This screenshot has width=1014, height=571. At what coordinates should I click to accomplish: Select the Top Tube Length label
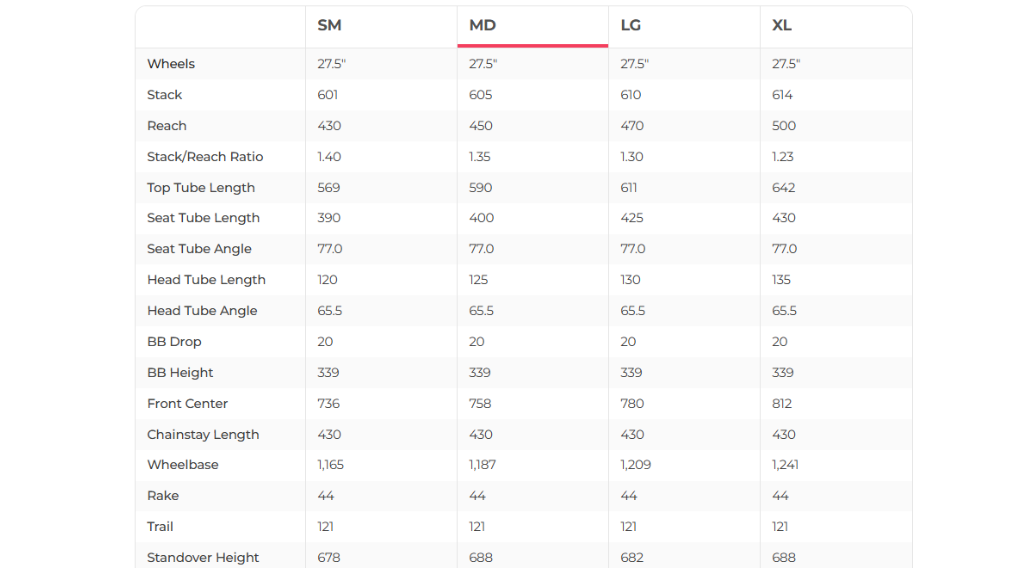point(201,188)
